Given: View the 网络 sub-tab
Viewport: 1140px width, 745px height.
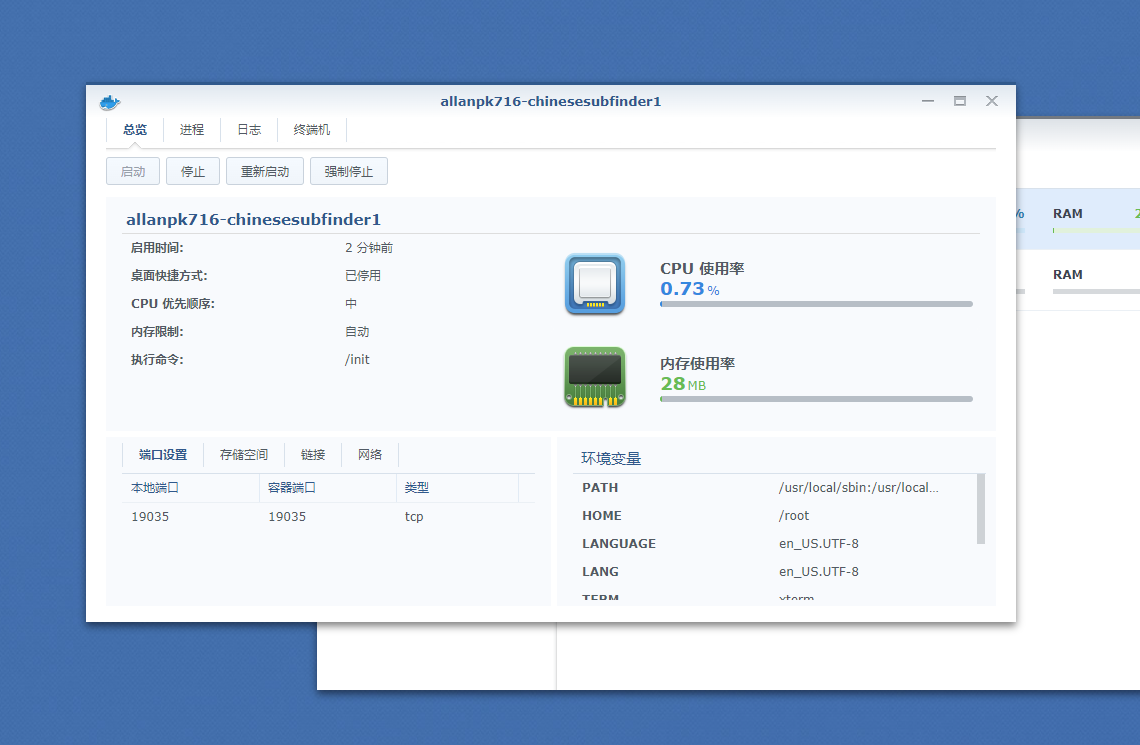Looking at the screenshot, I should point(369,454).
